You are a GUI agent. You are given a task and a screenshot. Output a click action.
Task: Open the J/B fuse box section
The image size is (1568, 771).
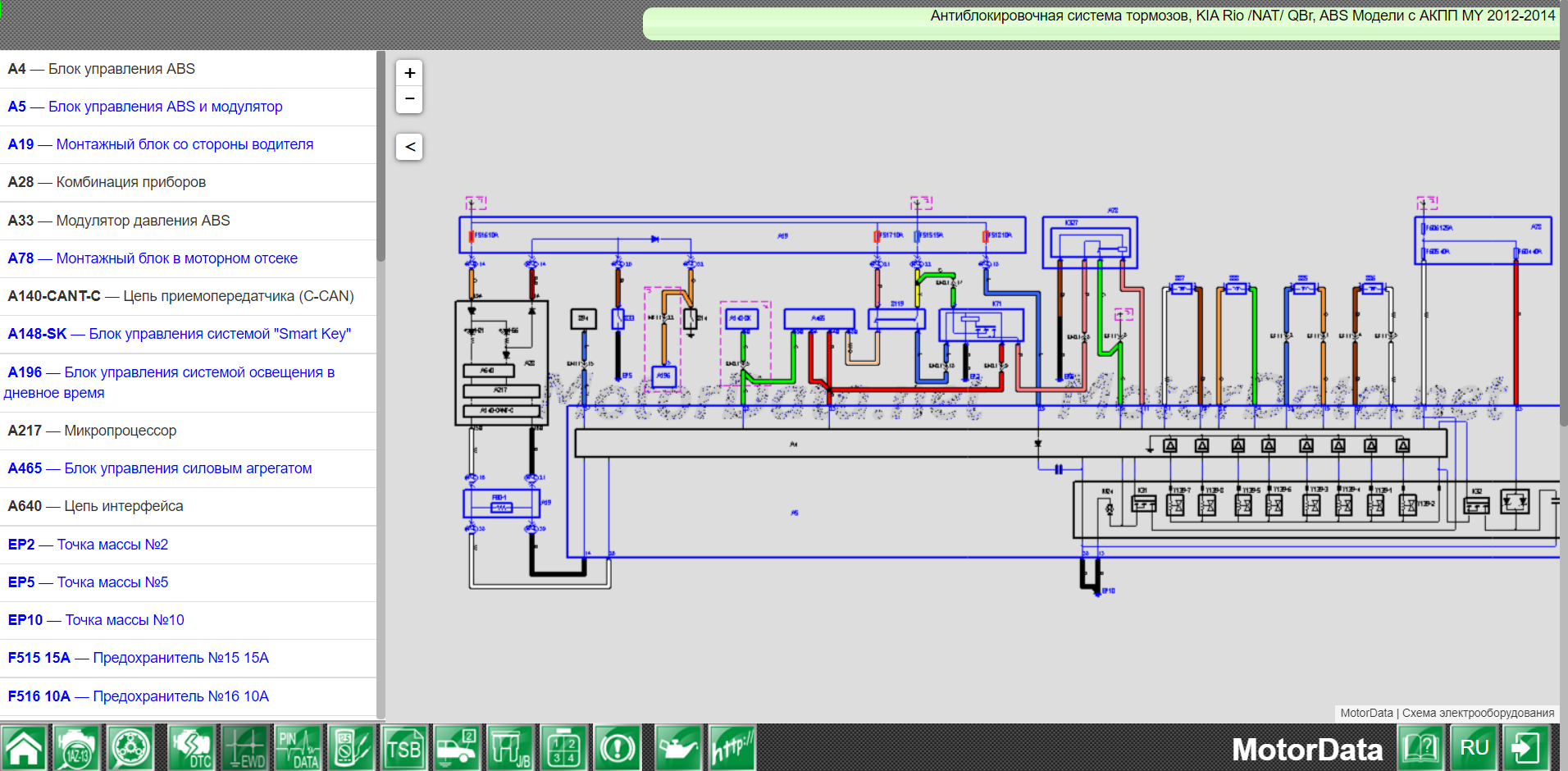(x=510, y=748)
